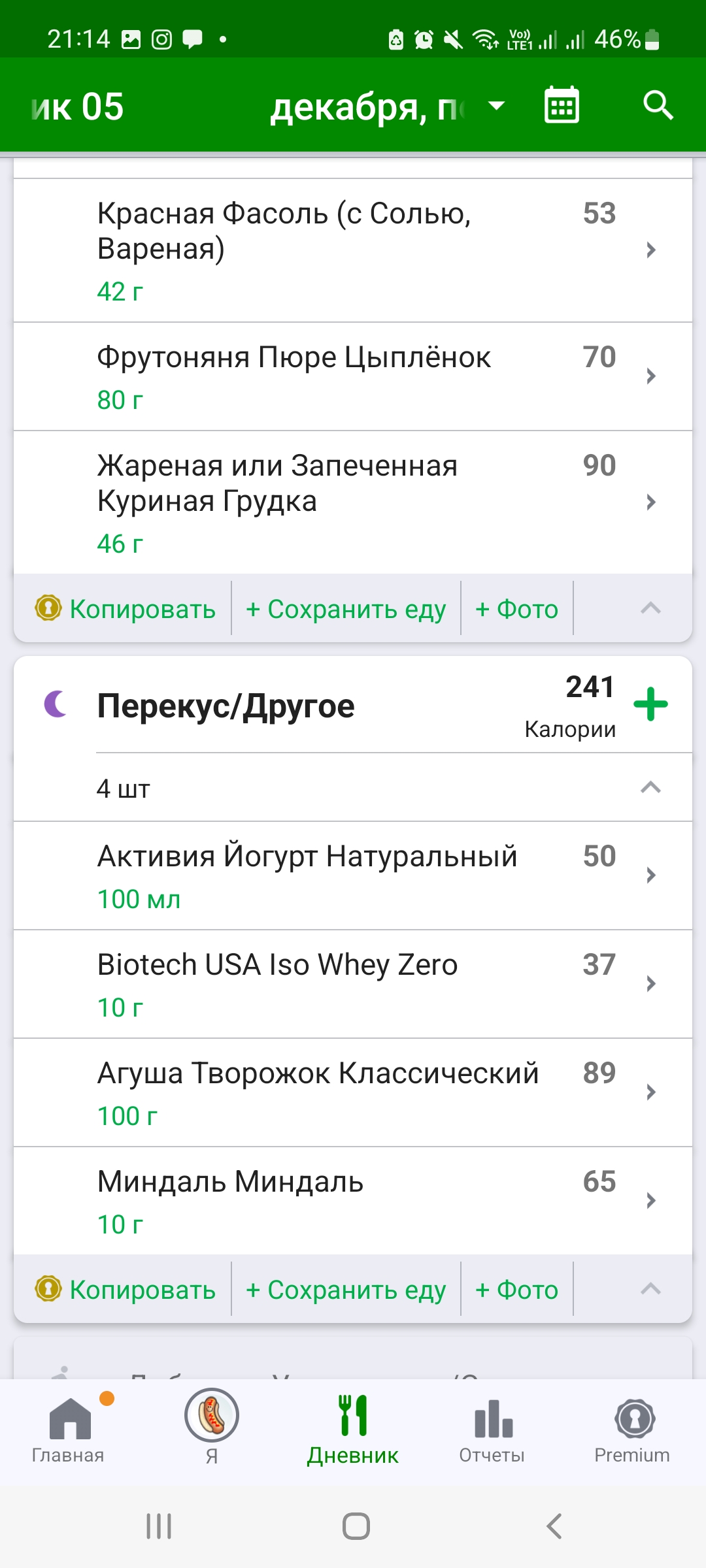Tap + Фото under Перекус/Другое

(516, 1290)
